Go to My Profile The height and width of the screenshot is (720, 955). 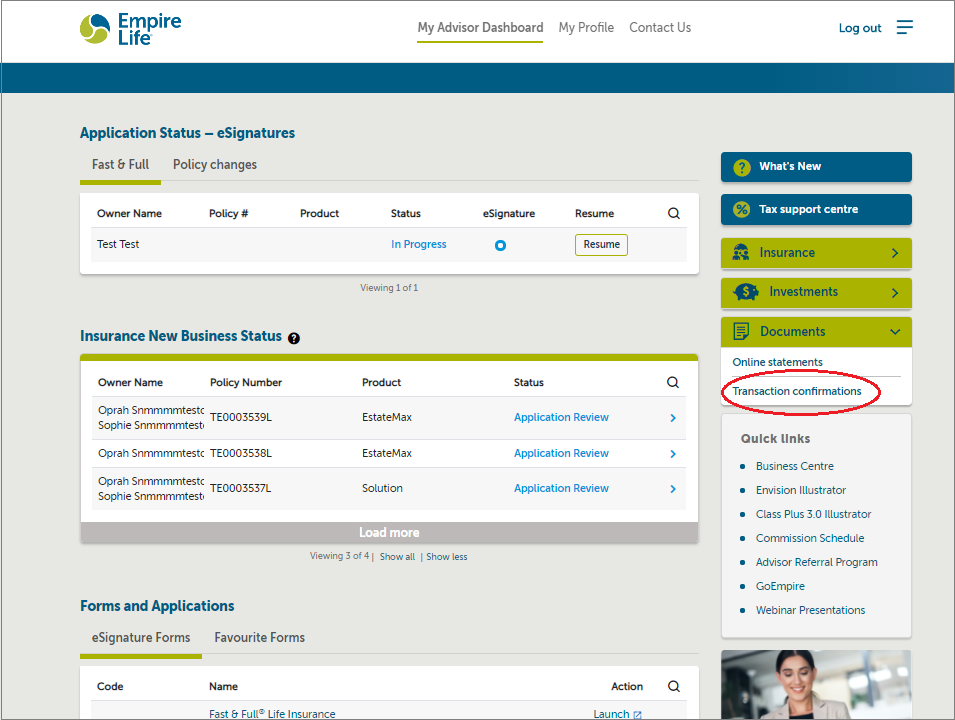tap(586, 27)
